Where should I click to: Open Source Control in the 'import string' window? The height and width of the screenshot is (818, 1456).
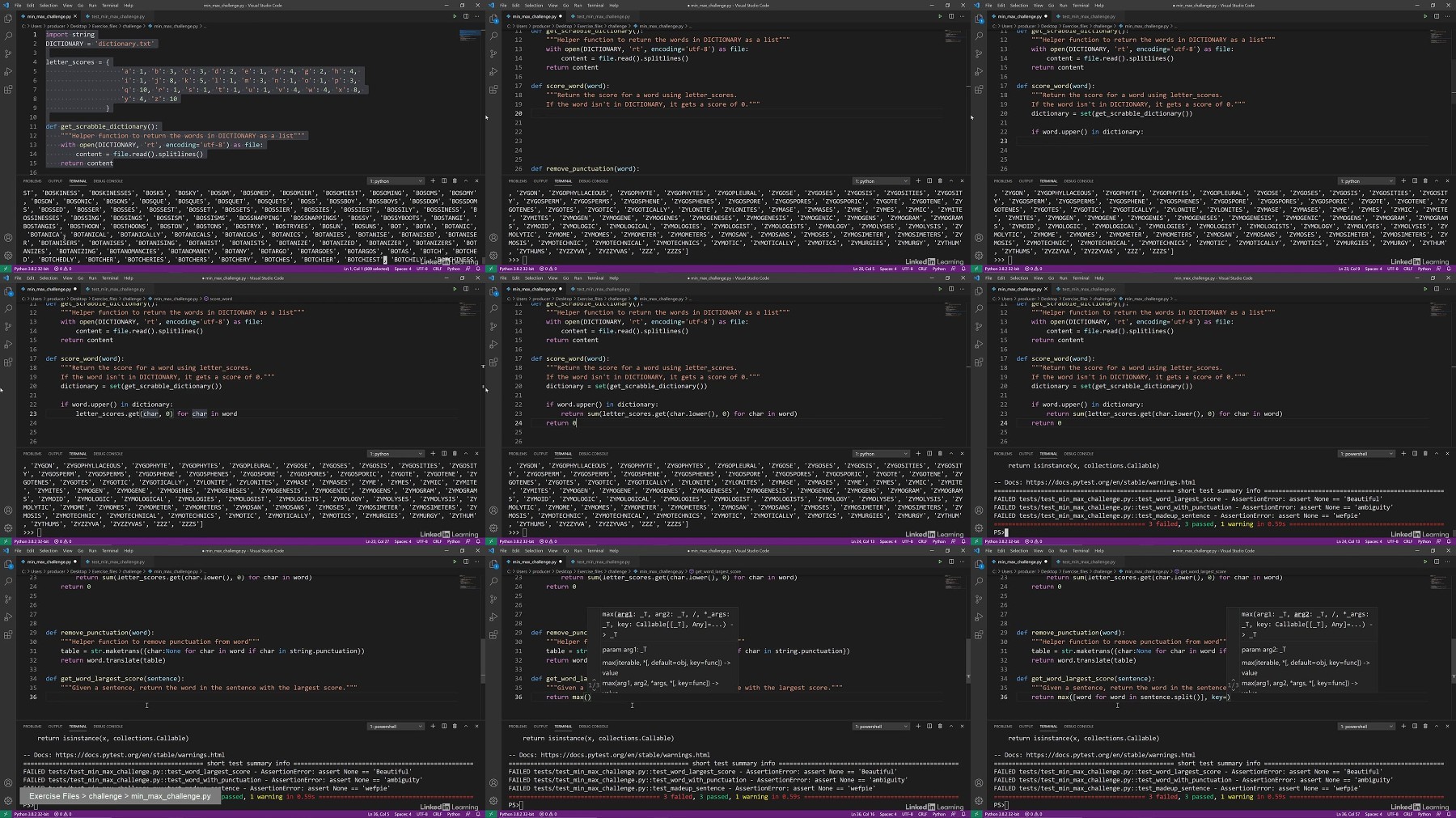click(8, 53)
